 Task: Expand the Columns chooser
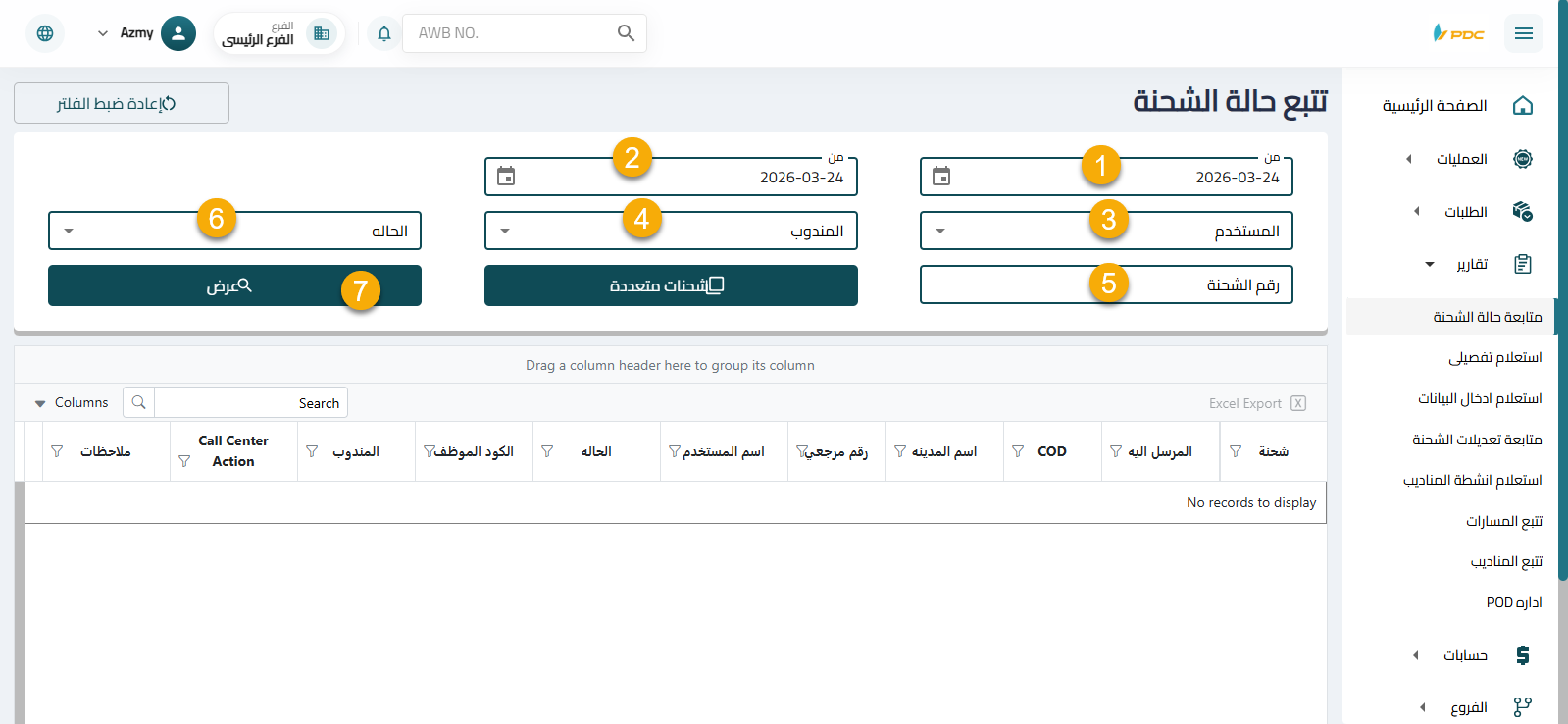pyautogui.click(x=72, y=403)
